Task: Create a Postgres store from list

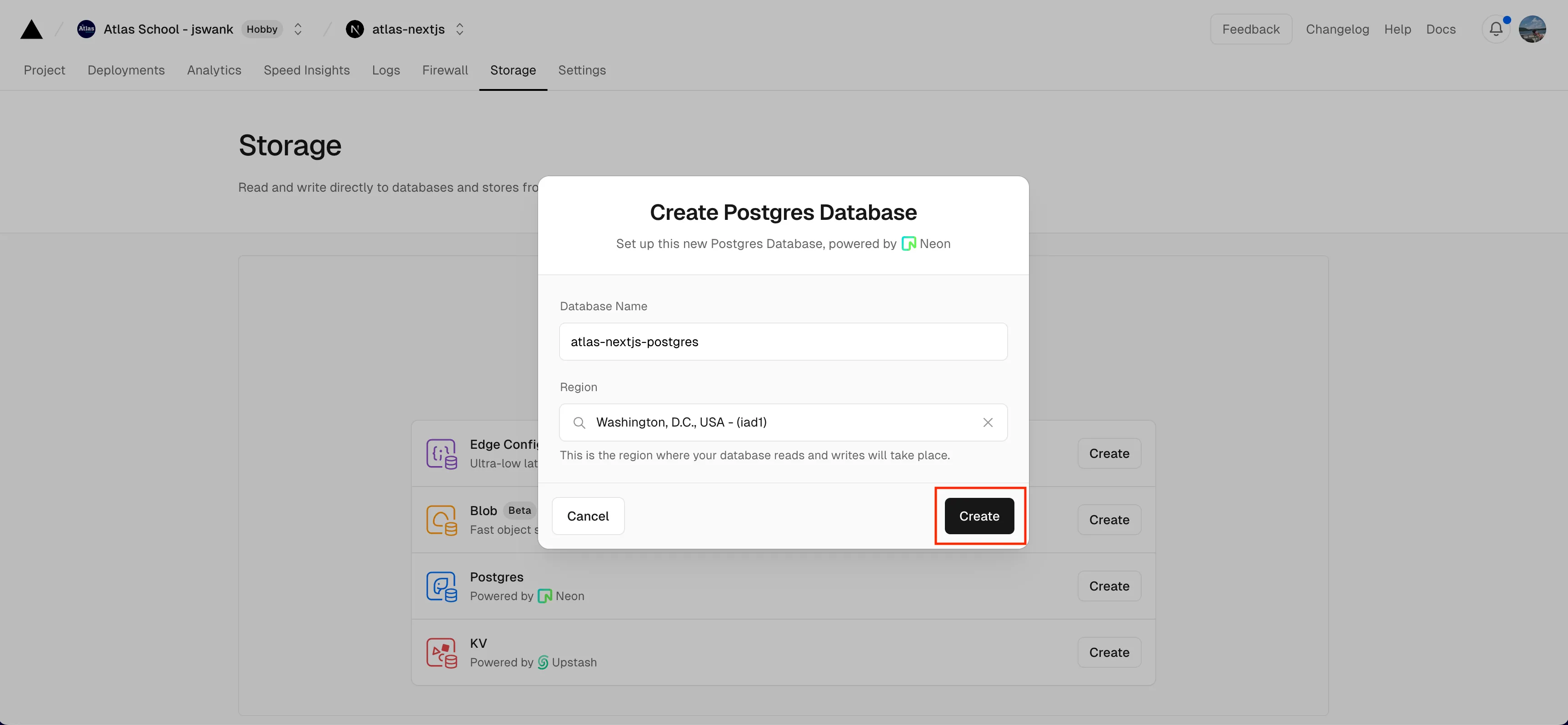Action: [x=1109, y=586]
